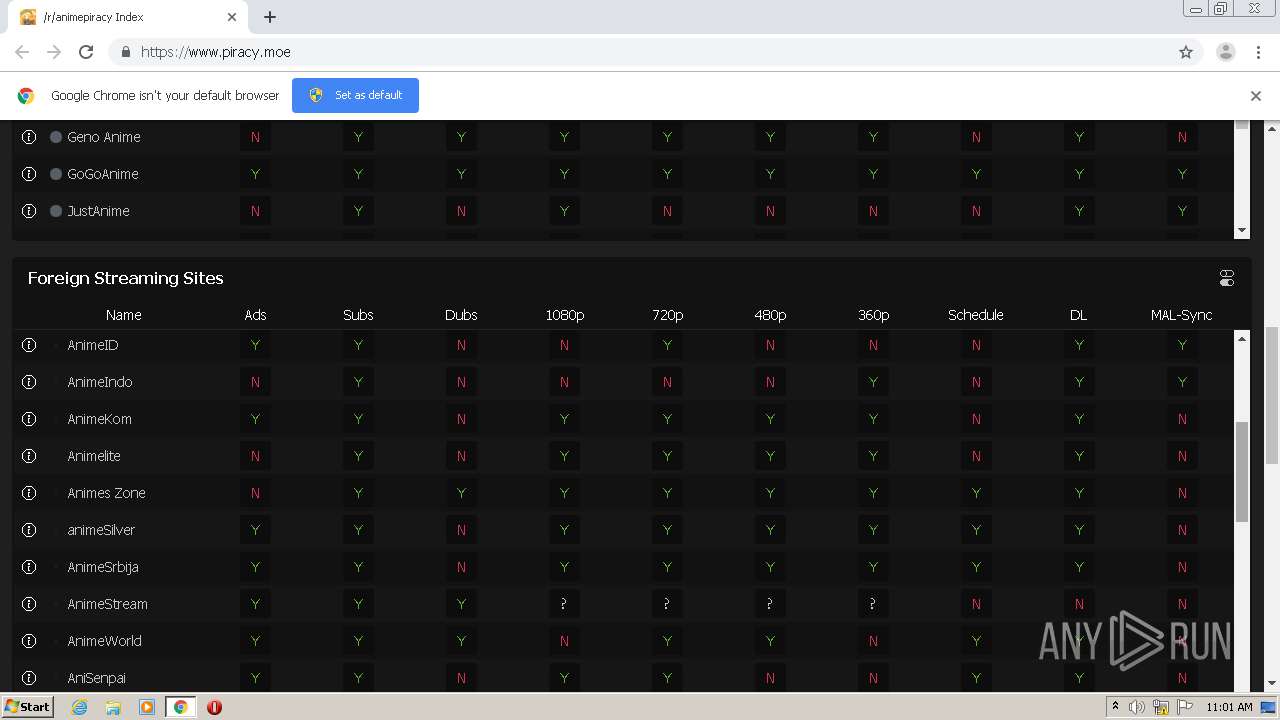The image size is (1280, 720).
Task: Open the AnimeStream site link
Action: [x=107, y=604]
